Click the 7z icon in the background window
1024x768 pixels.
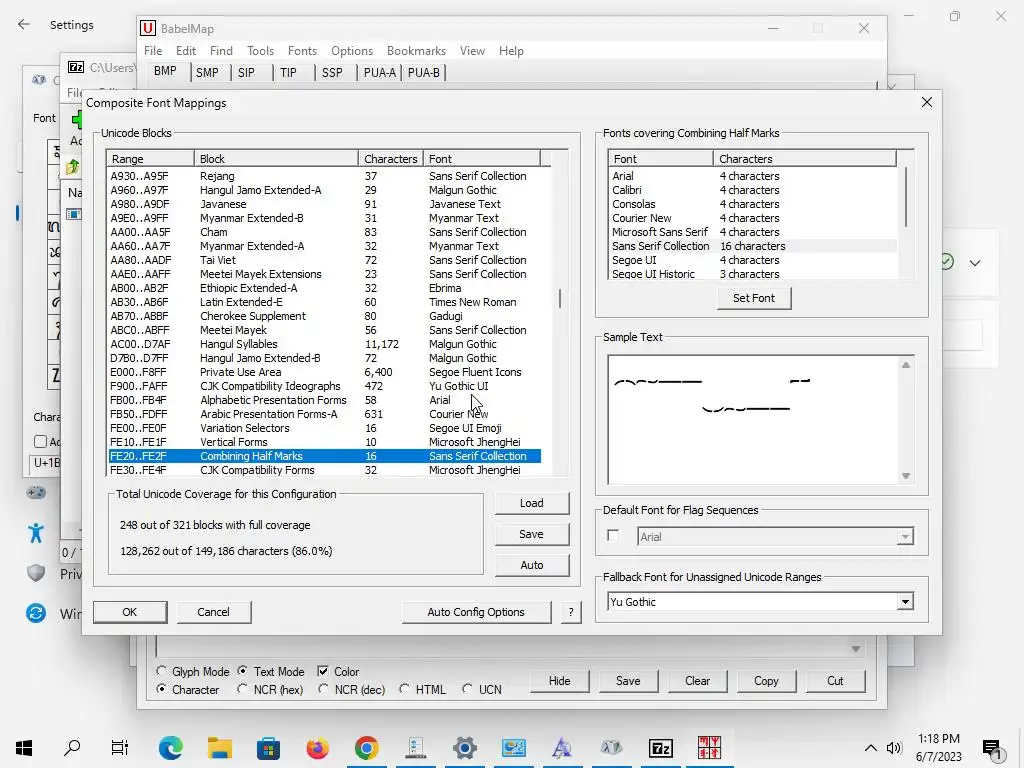pos(76,67)
